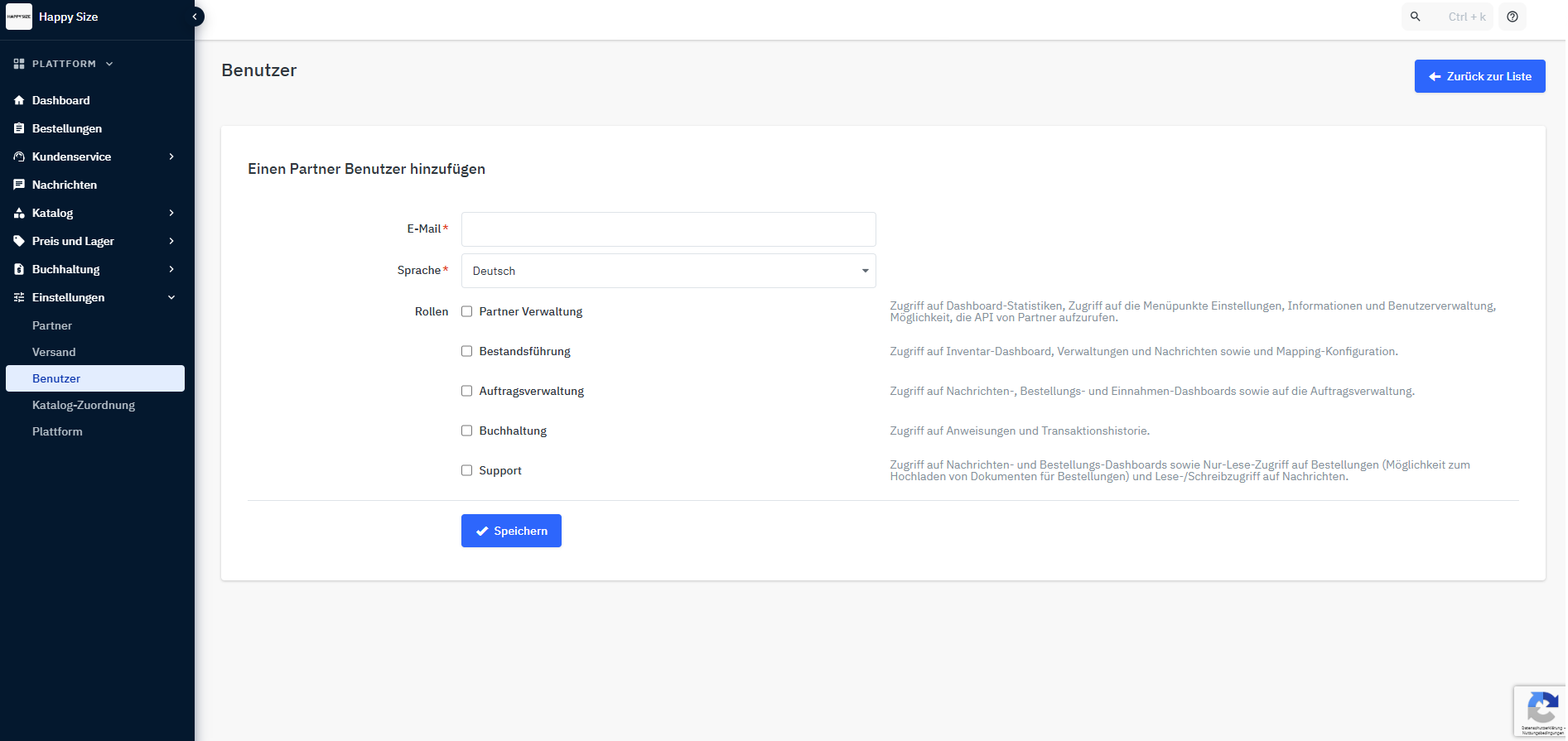Click the Happy Size logo

tap(19, 17)
